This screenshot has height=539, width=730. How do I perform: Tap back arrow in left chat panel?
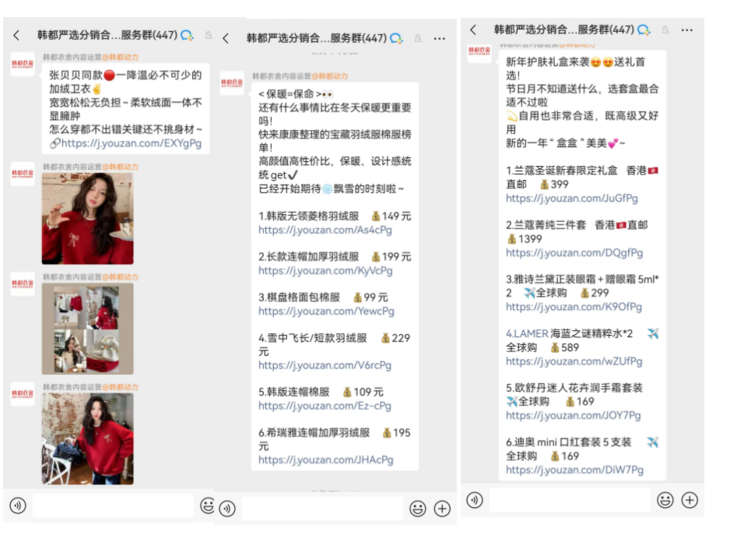tap(17, 35)
